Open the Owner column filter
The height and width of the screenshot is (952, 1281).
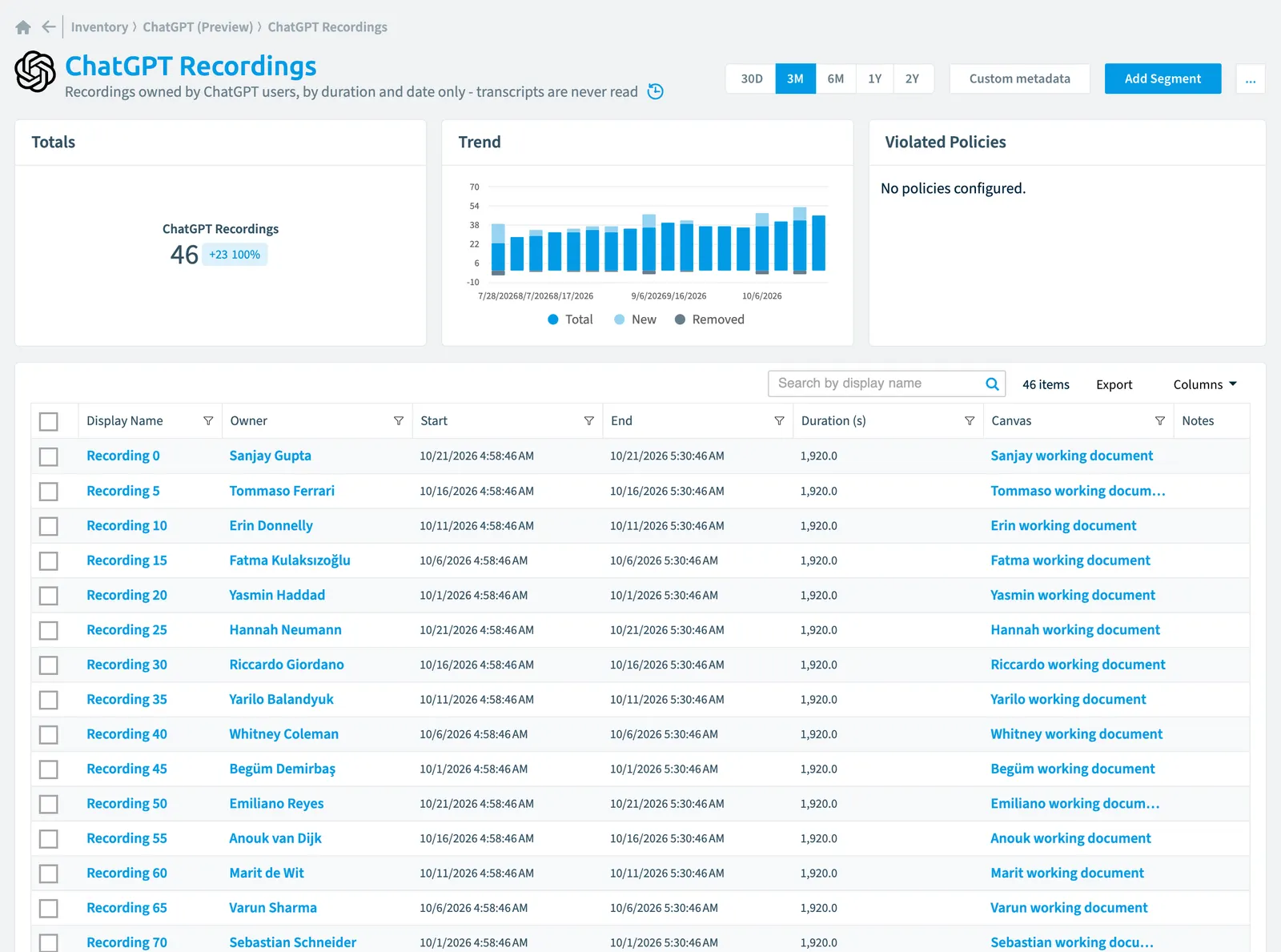click(398, 421)
